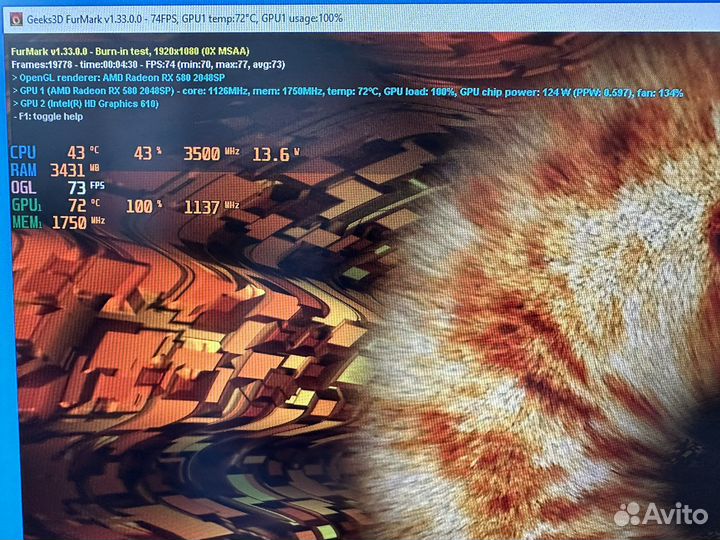Click the Frames and FPS statistics line

(146, 64)
